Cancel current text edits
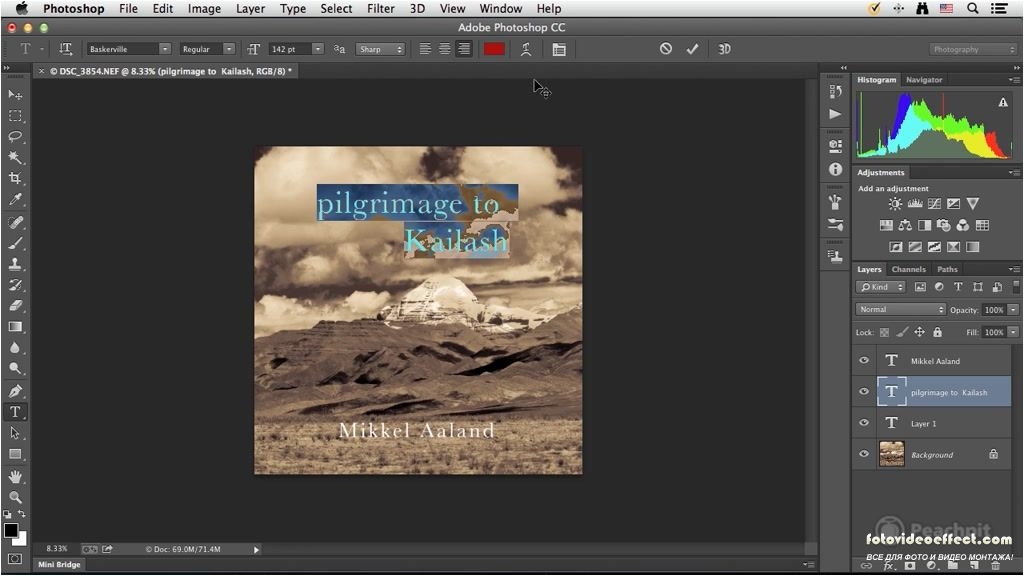The width and height of the screenshot is (1024, 576). pyautogui.click(x=665, y=48)
